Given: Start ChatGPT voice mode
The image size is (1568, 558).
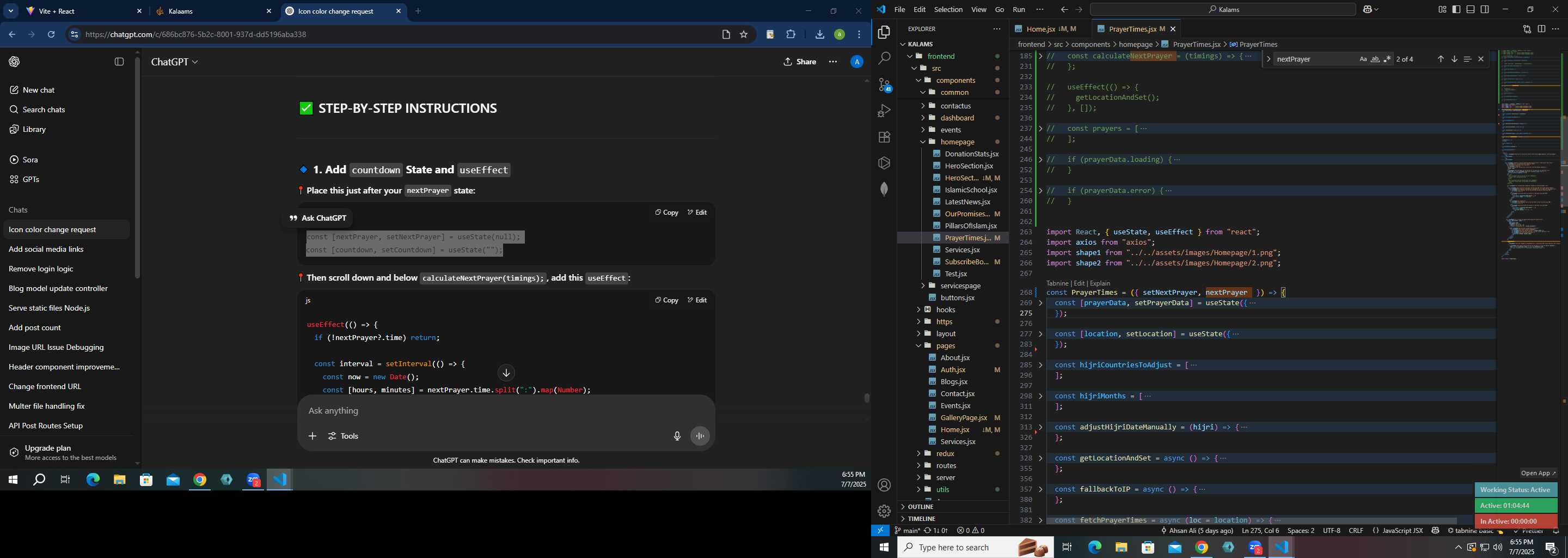Looking at the screenshot, I should pyautogui.click(x=700, y=436).
